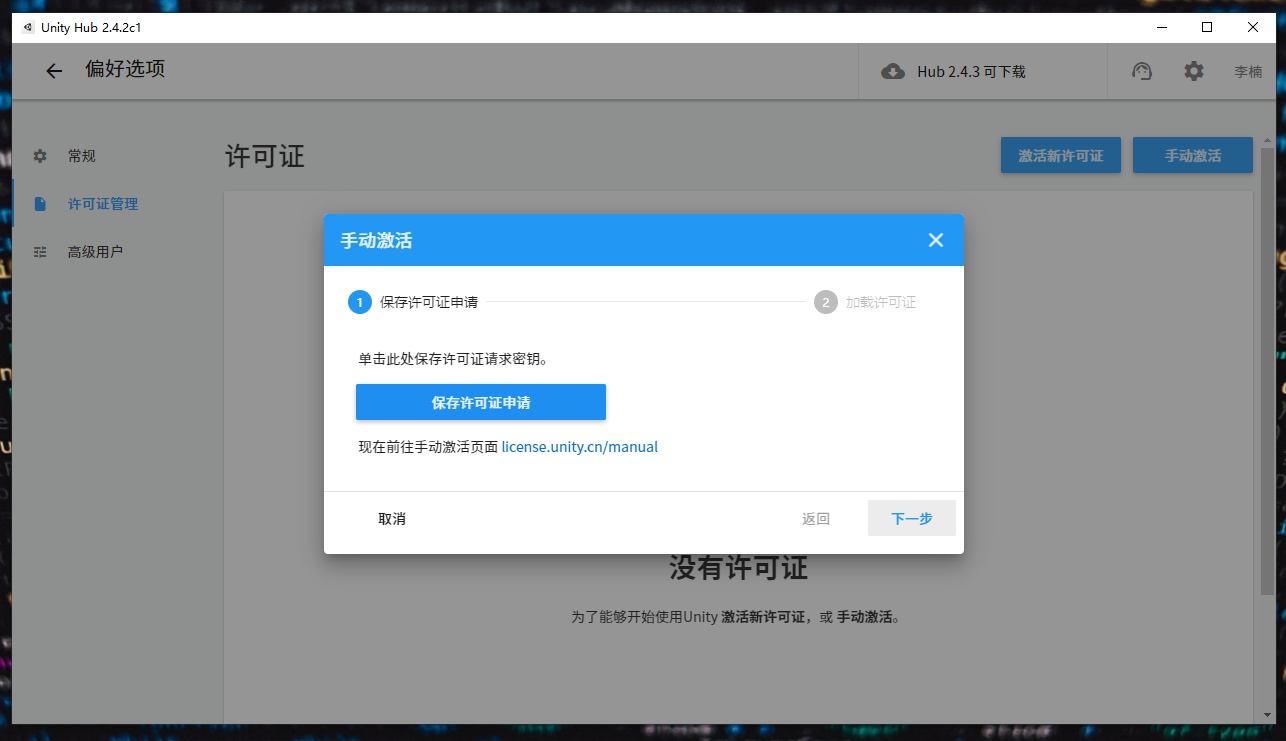Click the Hub 2.4.3 可下载 notice
Screen dimensions: 1286x741
click(971, 72)
